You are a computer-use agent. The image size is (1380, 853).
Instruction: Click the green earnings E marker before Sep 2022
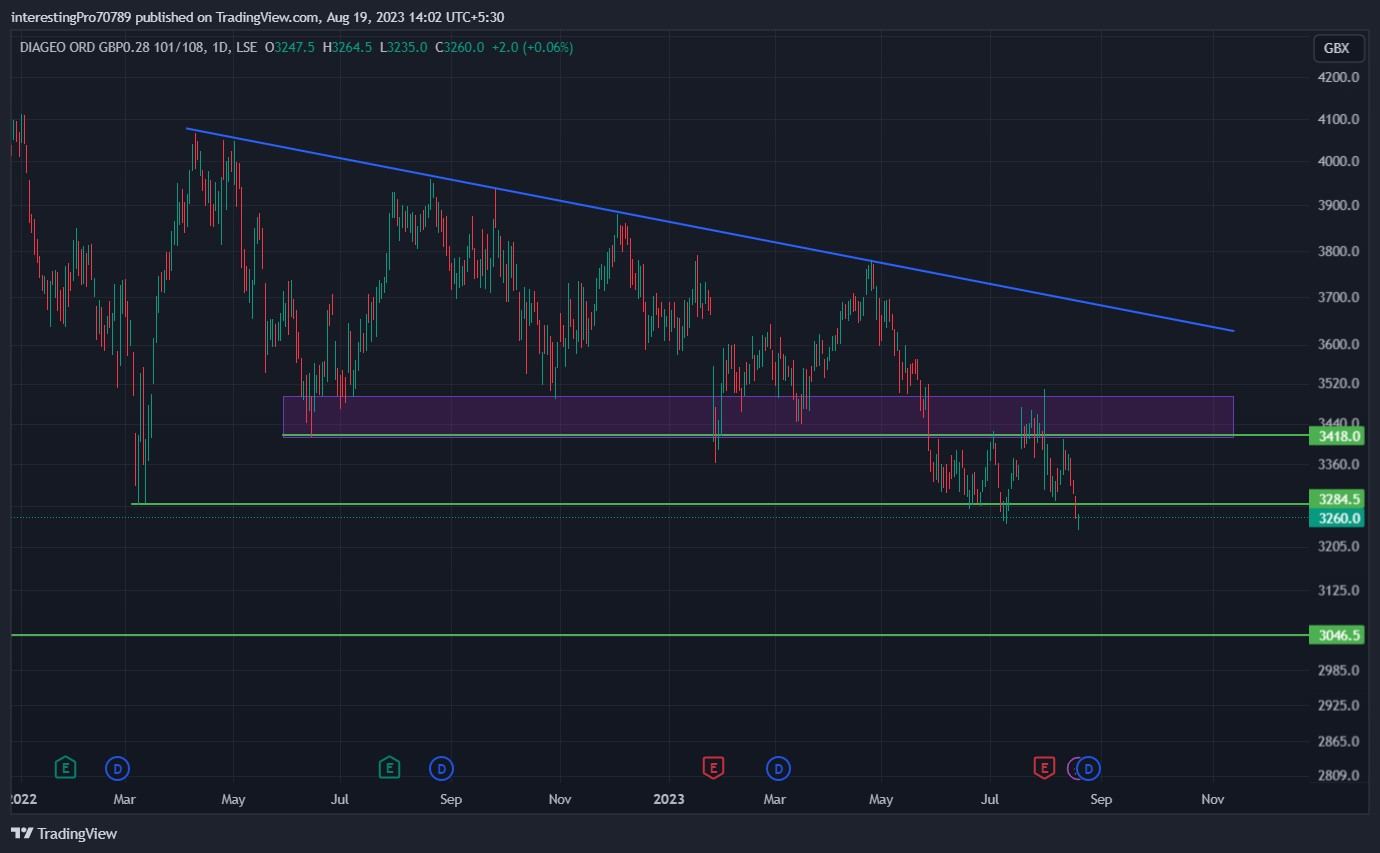(x=389, y=768)
